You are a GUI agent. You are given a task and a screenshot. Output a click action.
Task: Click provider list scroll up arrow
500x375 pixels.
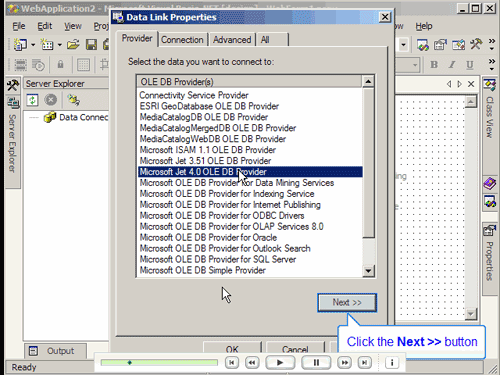368,82
